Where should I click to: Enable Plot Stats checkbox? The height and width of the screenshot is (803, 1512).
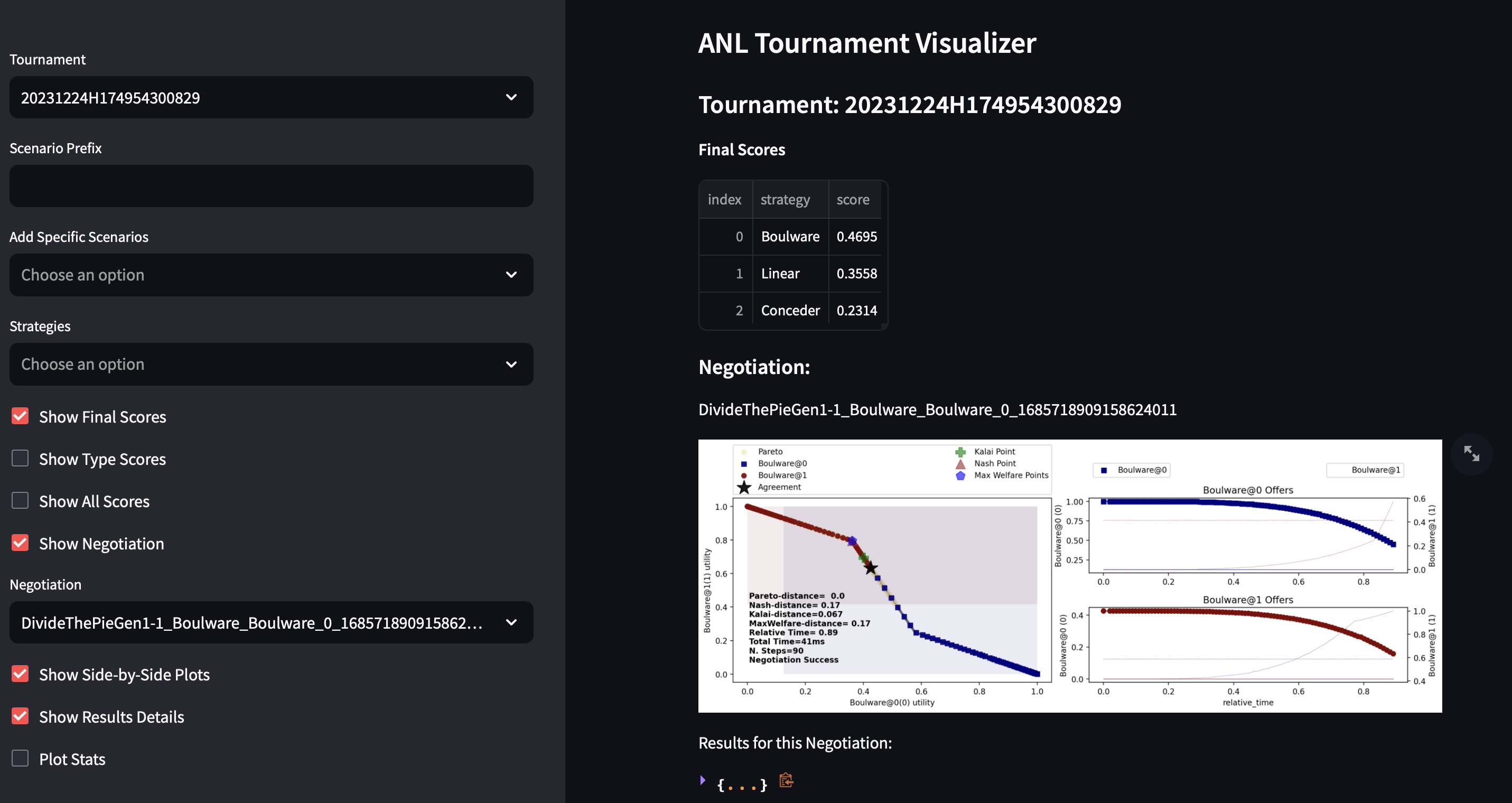[x=20, y=759]
